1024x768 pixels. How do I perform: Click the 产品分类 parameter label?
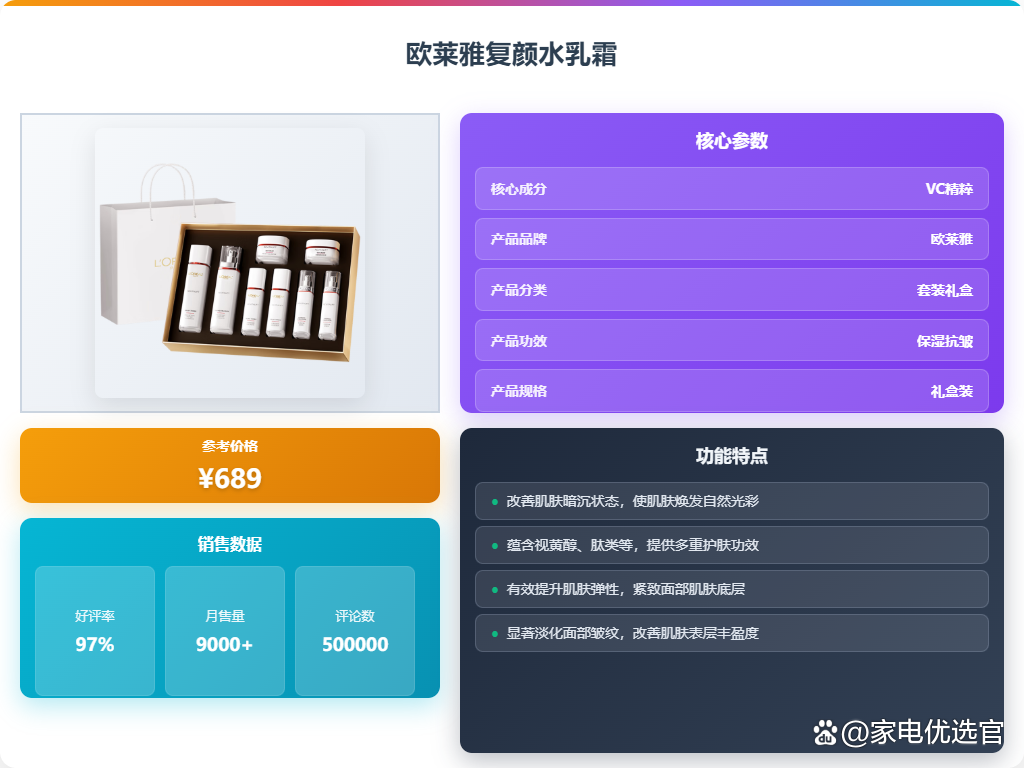(519, 290)
